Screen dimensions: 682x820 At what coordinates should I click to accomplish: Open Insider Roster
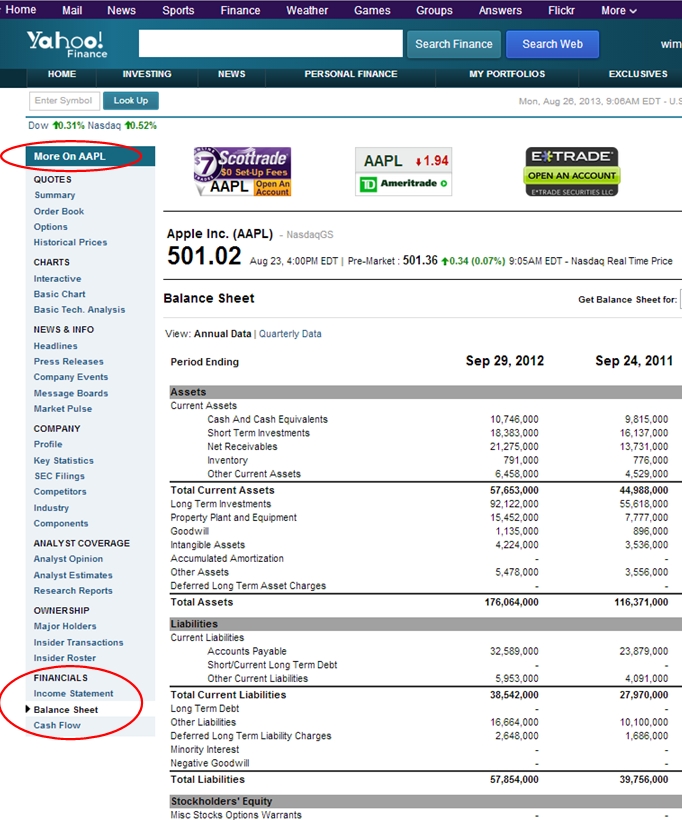click(x=65, y=658)
